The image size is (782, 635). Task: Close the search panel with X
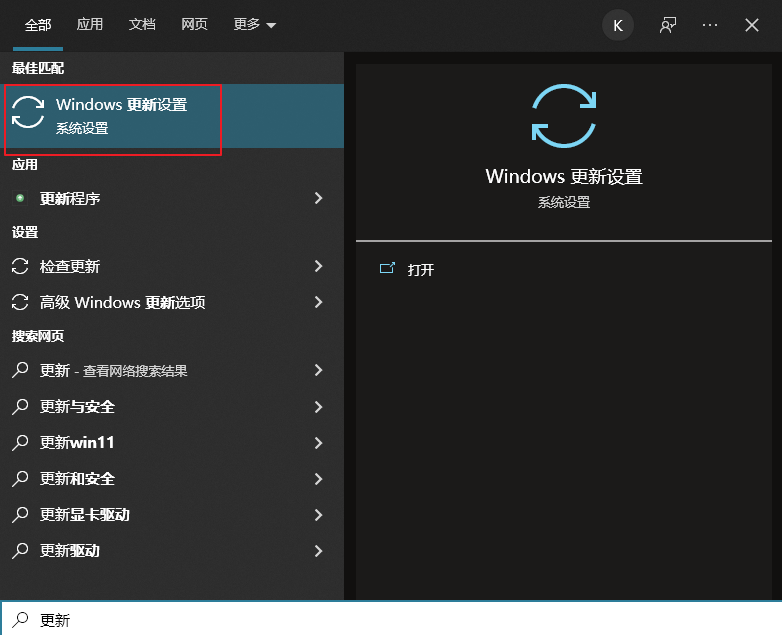pos(752,25)
